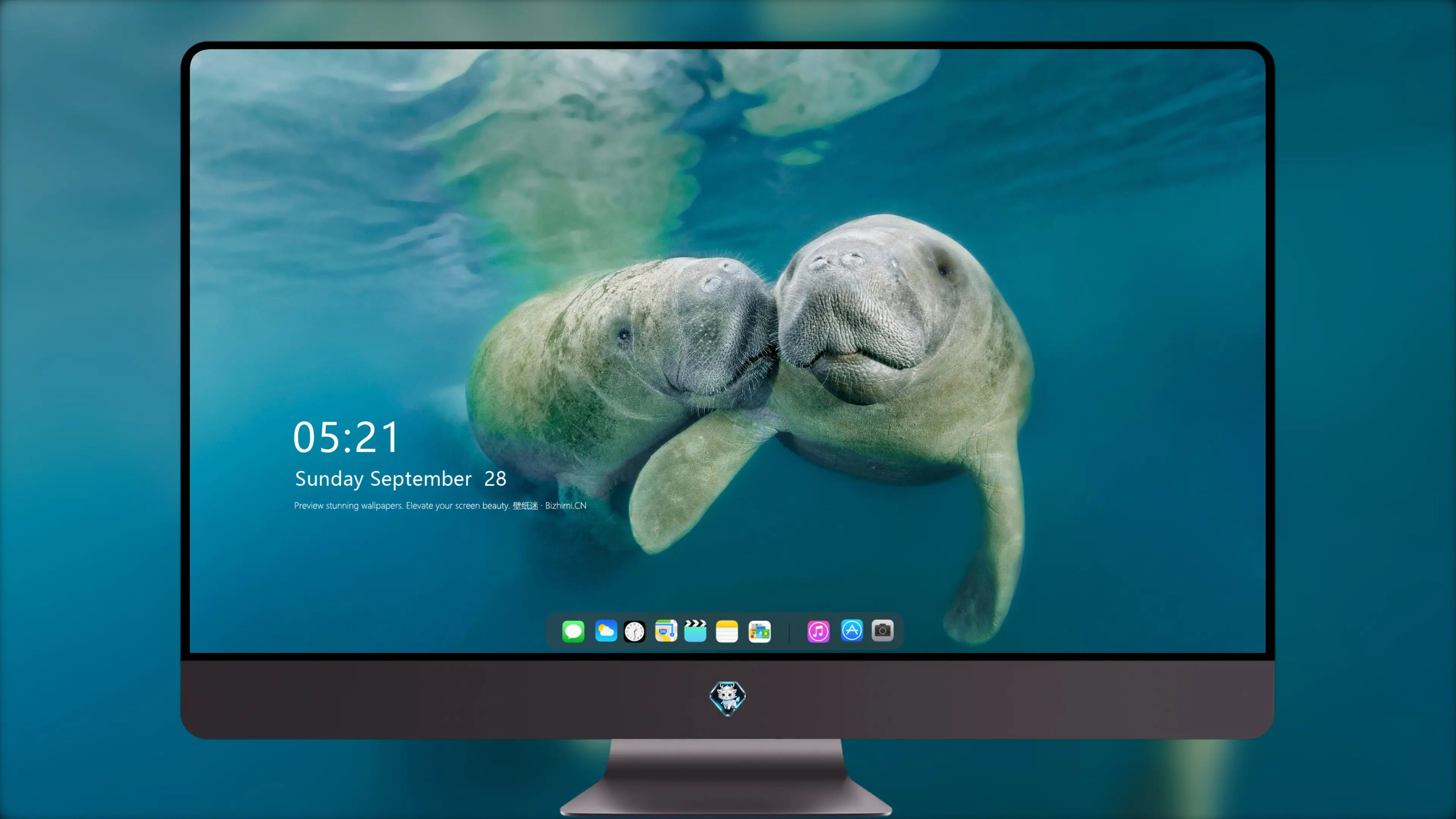The width and height of the screenshot is (1456, 819).
Task: Click the 05:21 clock display
Action: pos(346,437)
